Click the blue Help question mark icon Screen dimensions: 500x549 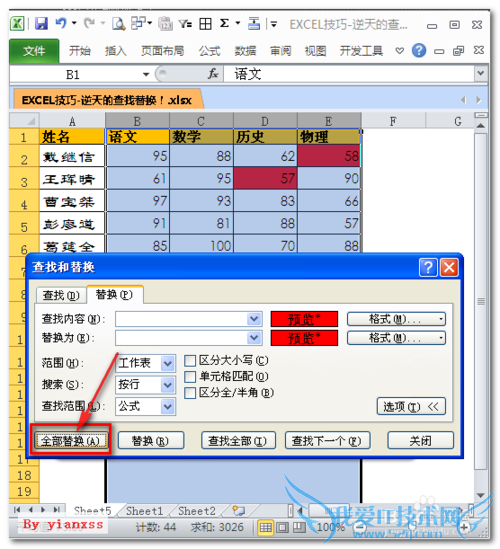(419, 50)
